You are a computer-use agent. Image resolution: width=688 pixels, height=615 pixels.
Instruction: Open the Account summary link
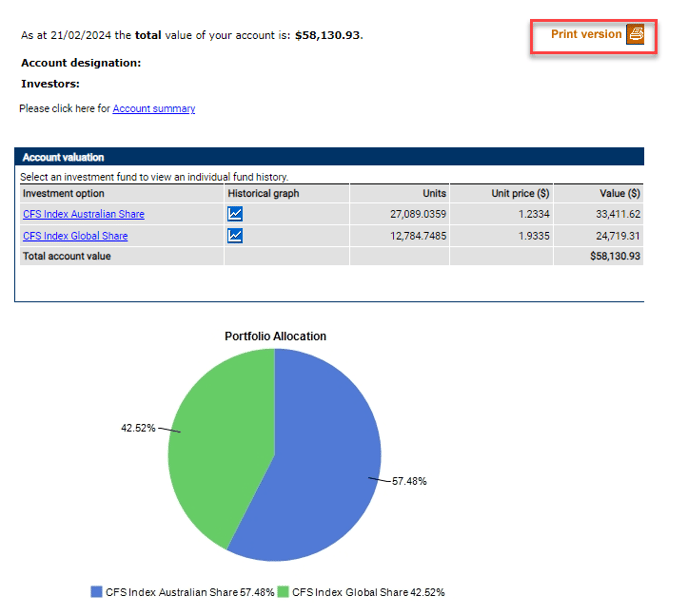pos(154,108)
